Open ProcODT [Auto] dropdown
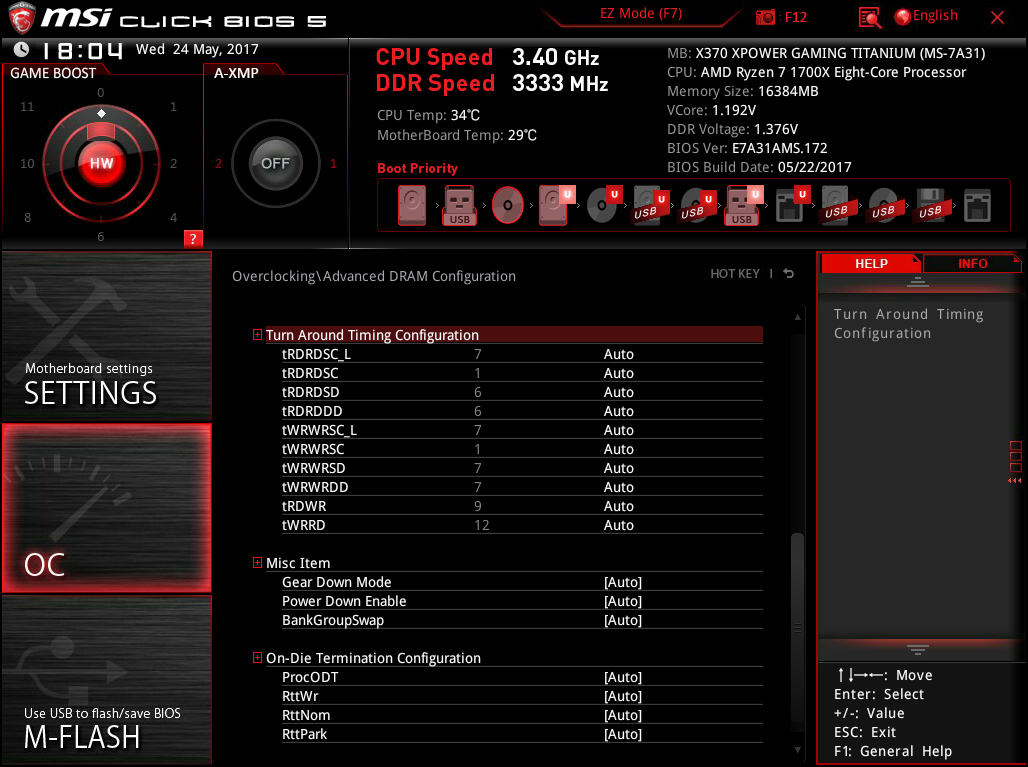Screen dimensions: 1028x767 click(623, 677)
